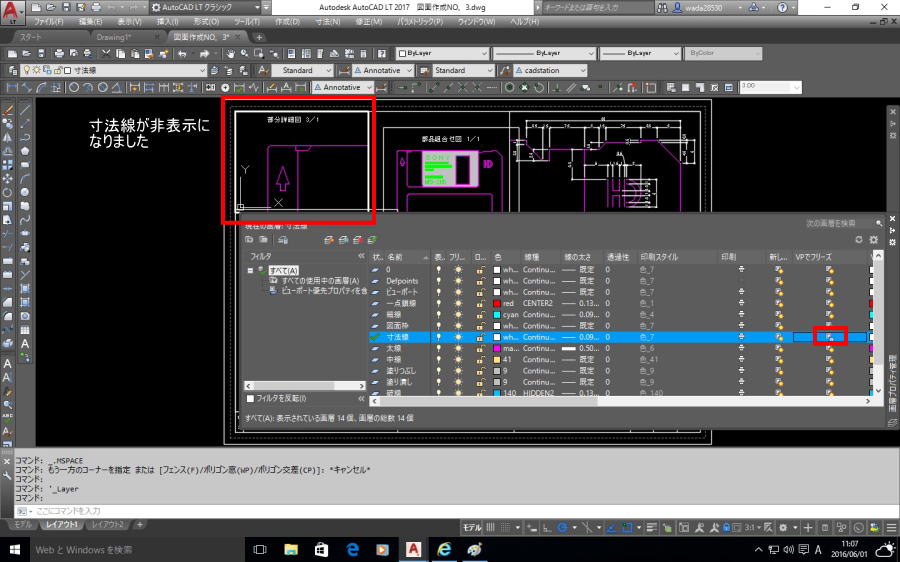Click the save icon in quick access toolbar
Viewport: 900px width, 562px height.
pos(65,7)
